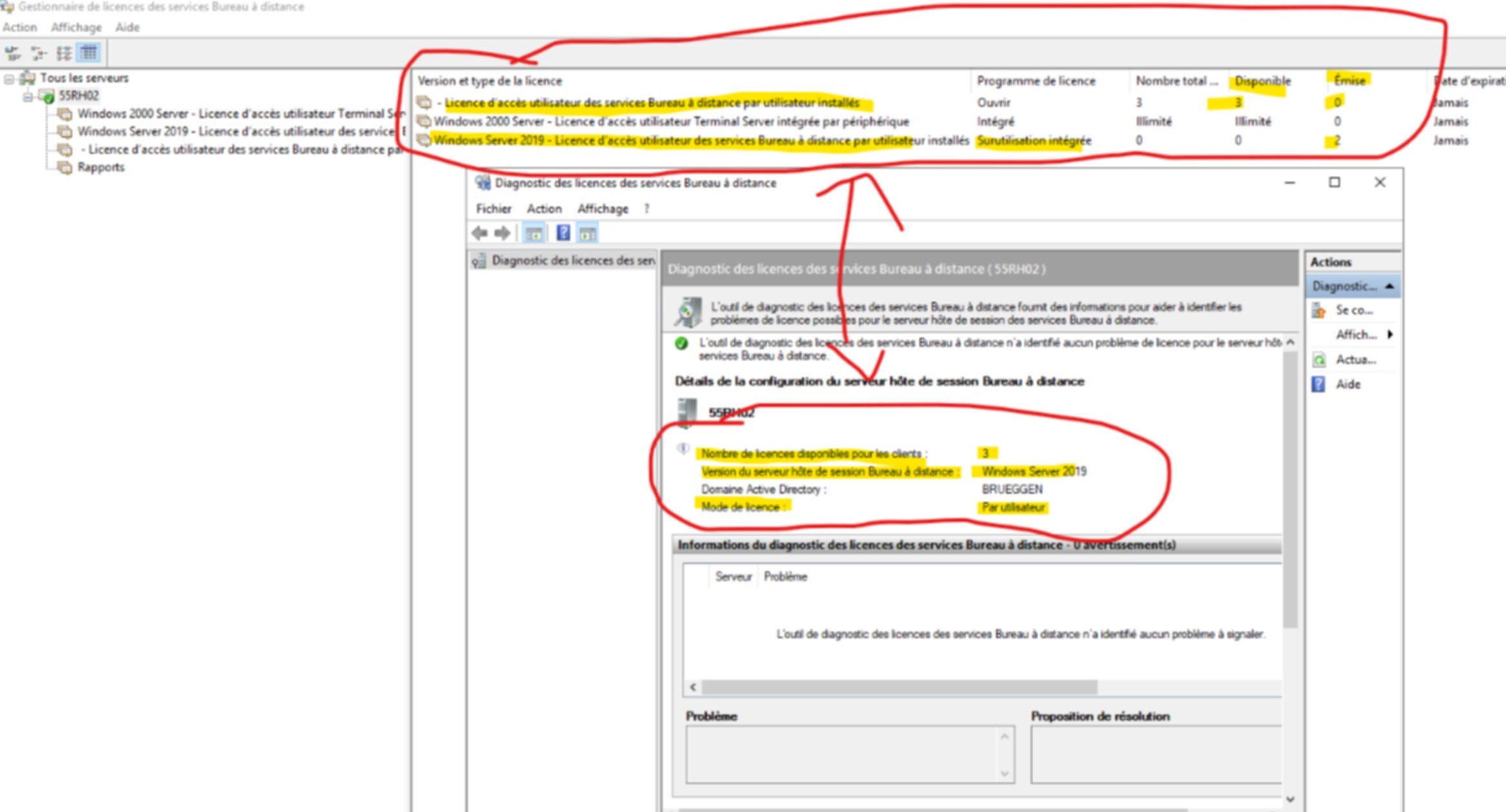This screenshot has width=1506, height=812.
Task: Collapse the 55RH02 tree node
Action: [x=28, y=97]
